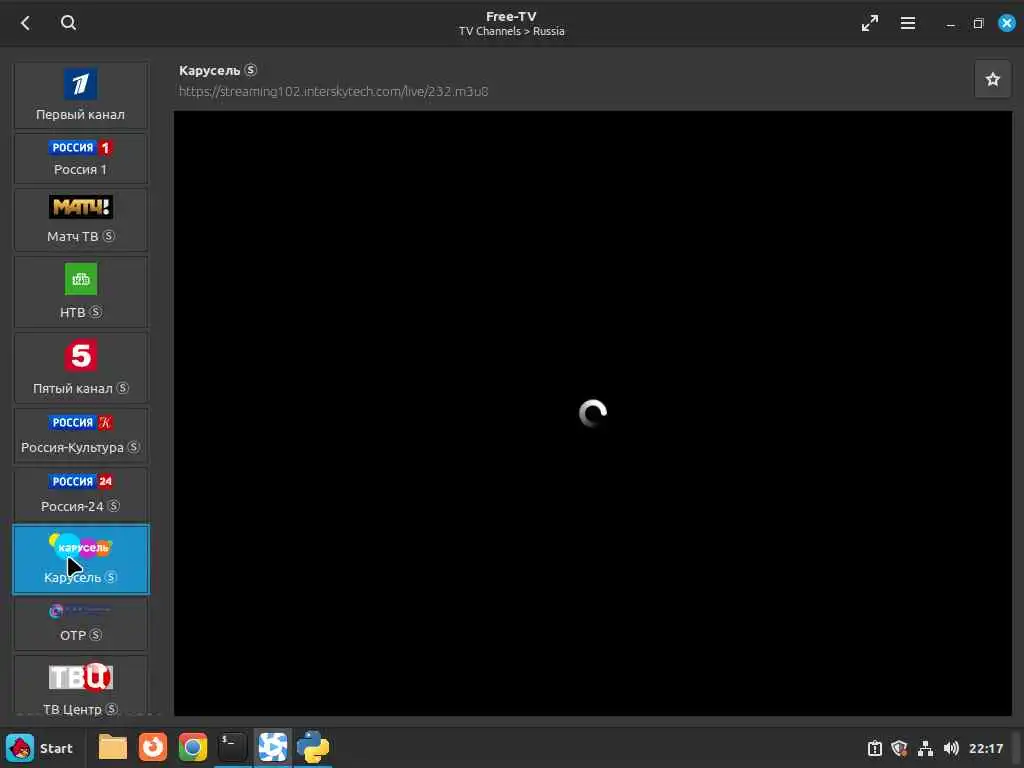Open the Python icon in taskbar
Image resolution: width=1024 pixels, height=768 pixels.
coord(313,747)
